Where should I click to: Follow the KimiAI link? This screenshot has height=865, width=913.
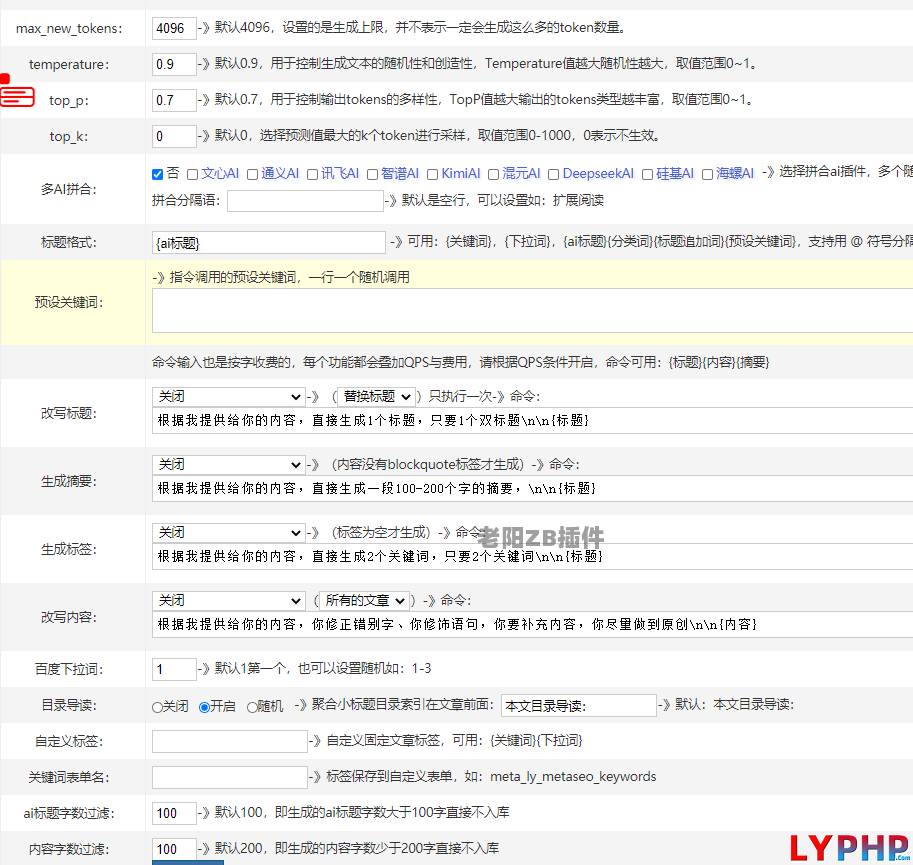pyautogui.click(x=461, y=173)
